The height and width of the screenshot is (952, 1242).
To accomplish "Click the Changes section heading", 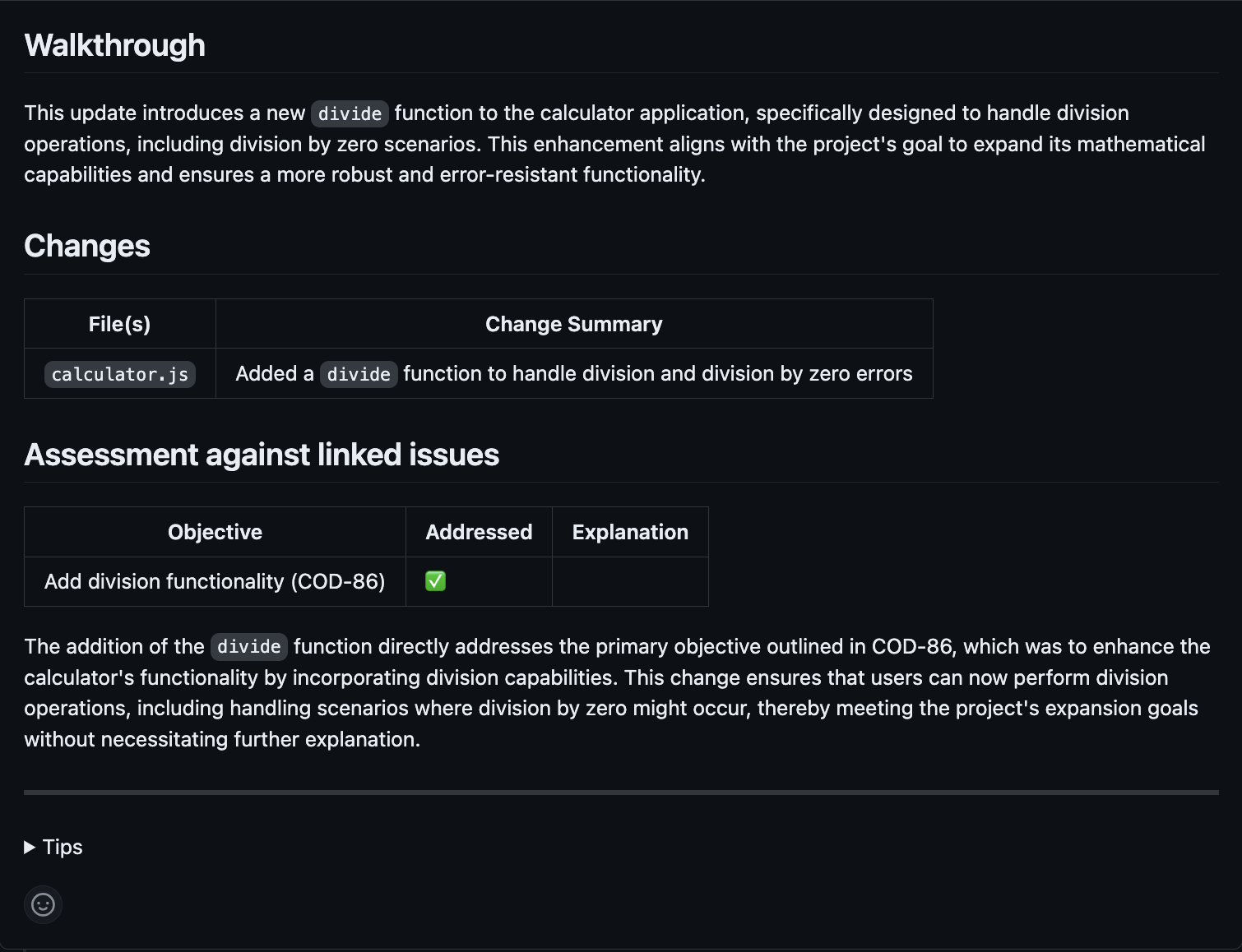I will coord(87,246).
